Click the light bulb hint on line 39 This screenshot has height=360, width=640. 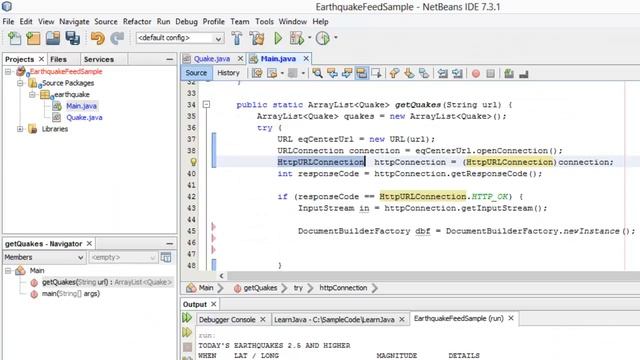pyautogui.click(x=193, y=162)
